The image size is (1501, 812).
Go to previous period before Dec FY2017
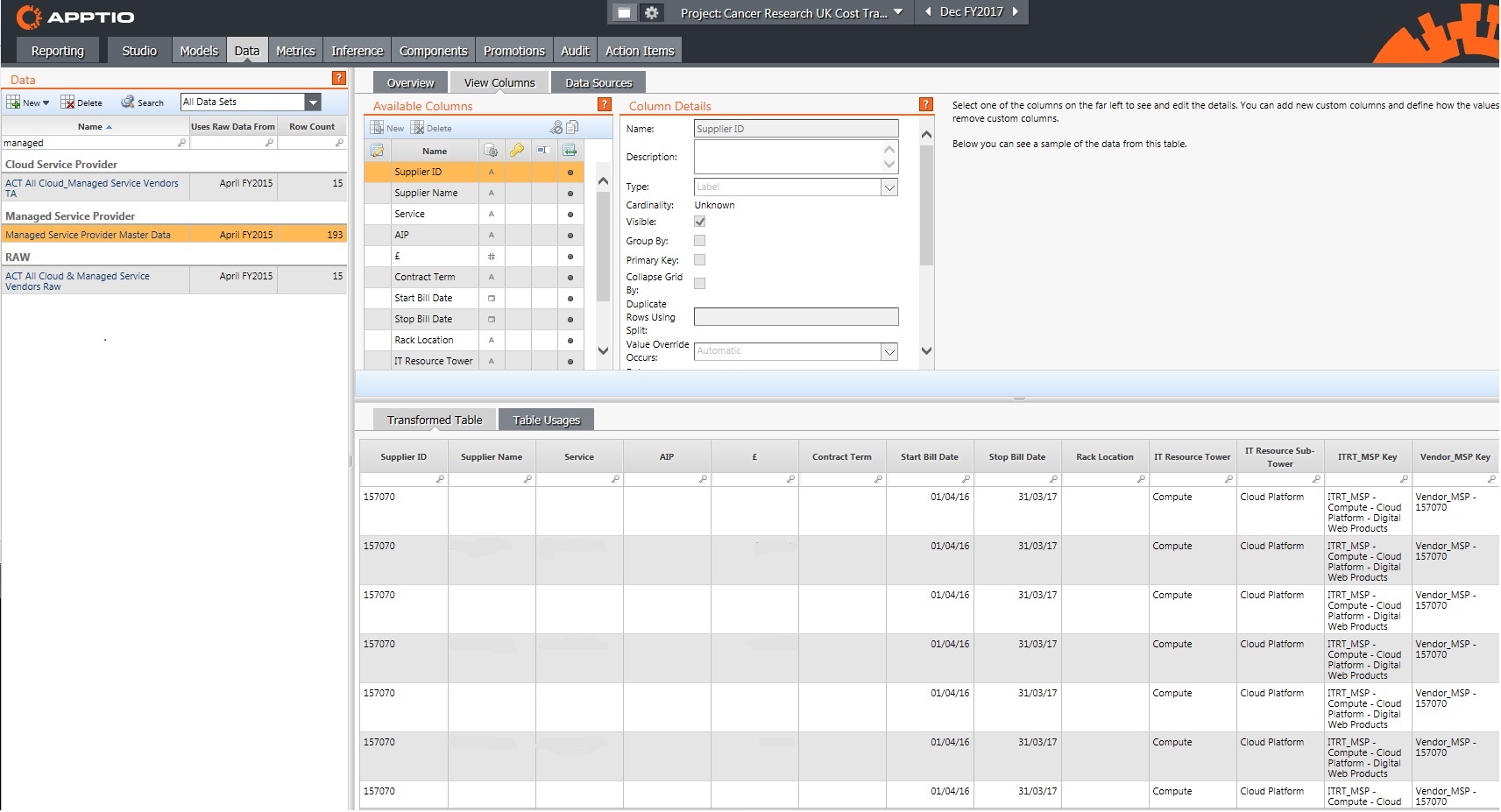[x=928, y=11]
